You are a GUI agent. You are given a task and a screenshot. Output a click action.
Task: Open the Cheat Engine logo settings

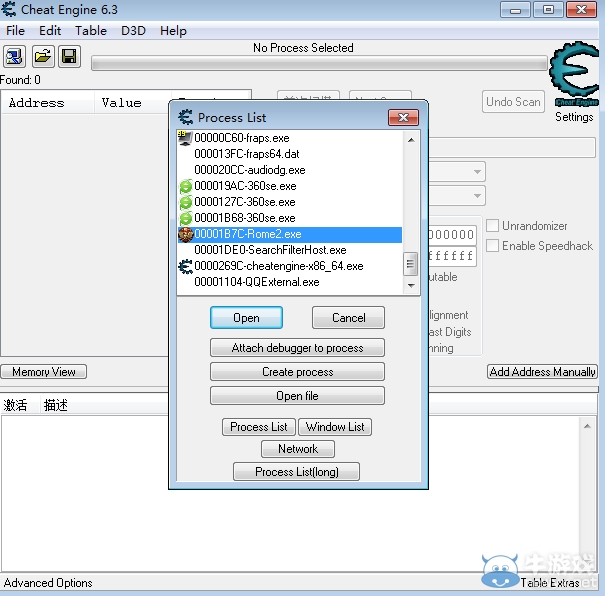coord(574,73)
